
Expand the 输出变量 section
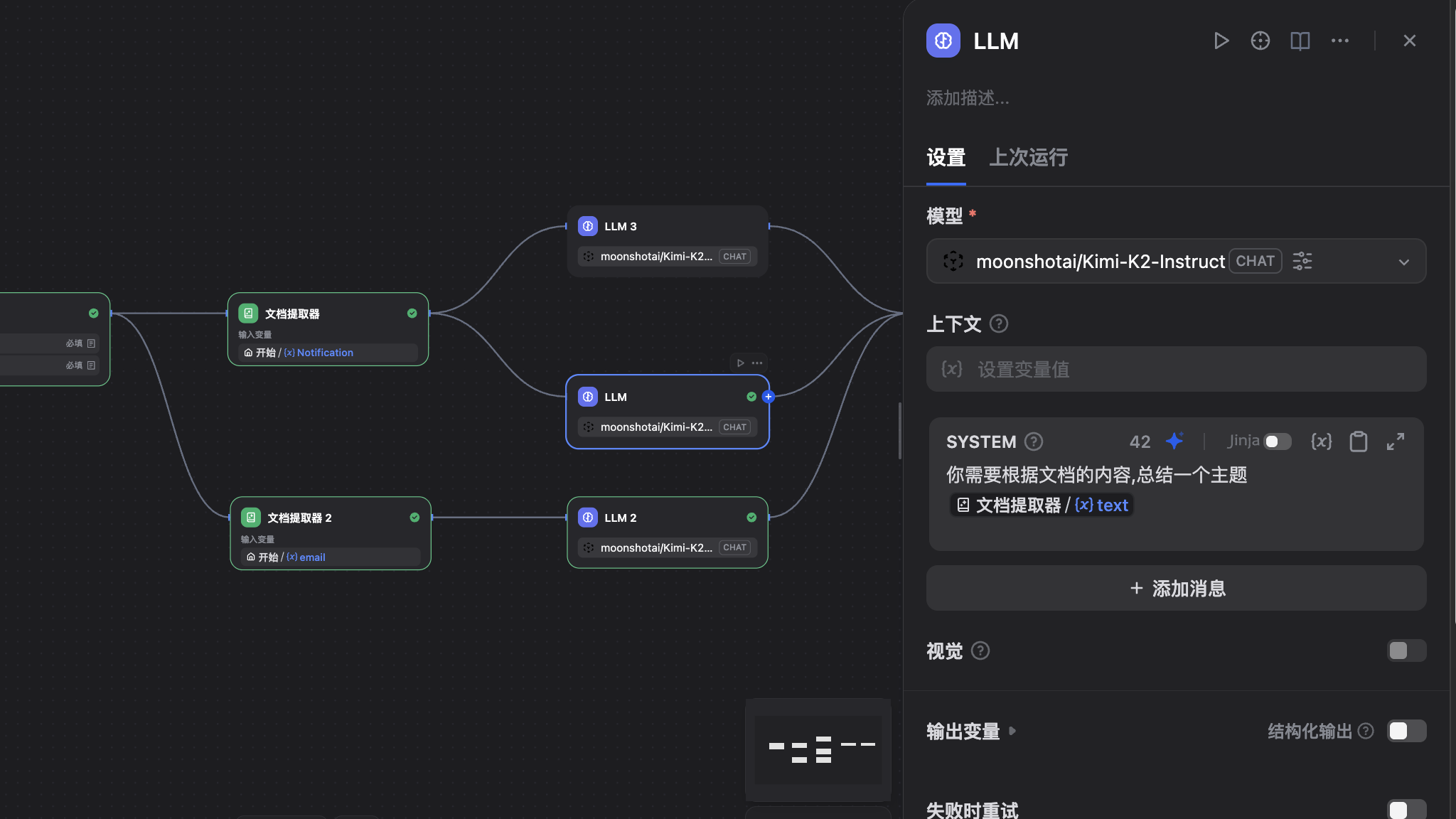(x=971, y=731)
